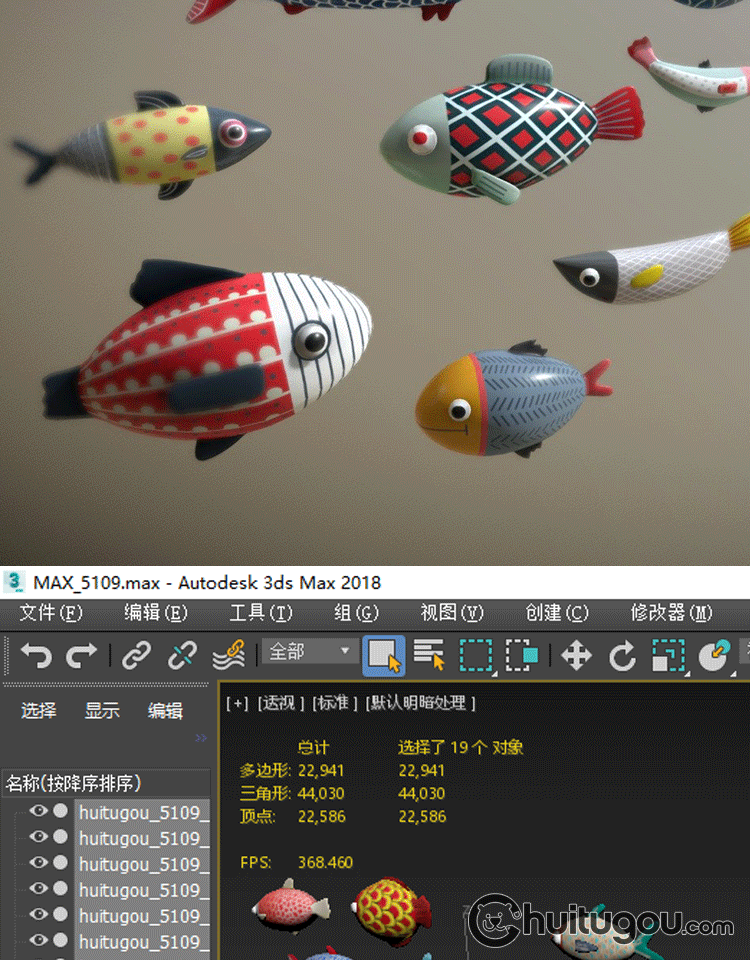Open the 创建(C) menu
Screen dimensions: 750x960
pos(557,613)
